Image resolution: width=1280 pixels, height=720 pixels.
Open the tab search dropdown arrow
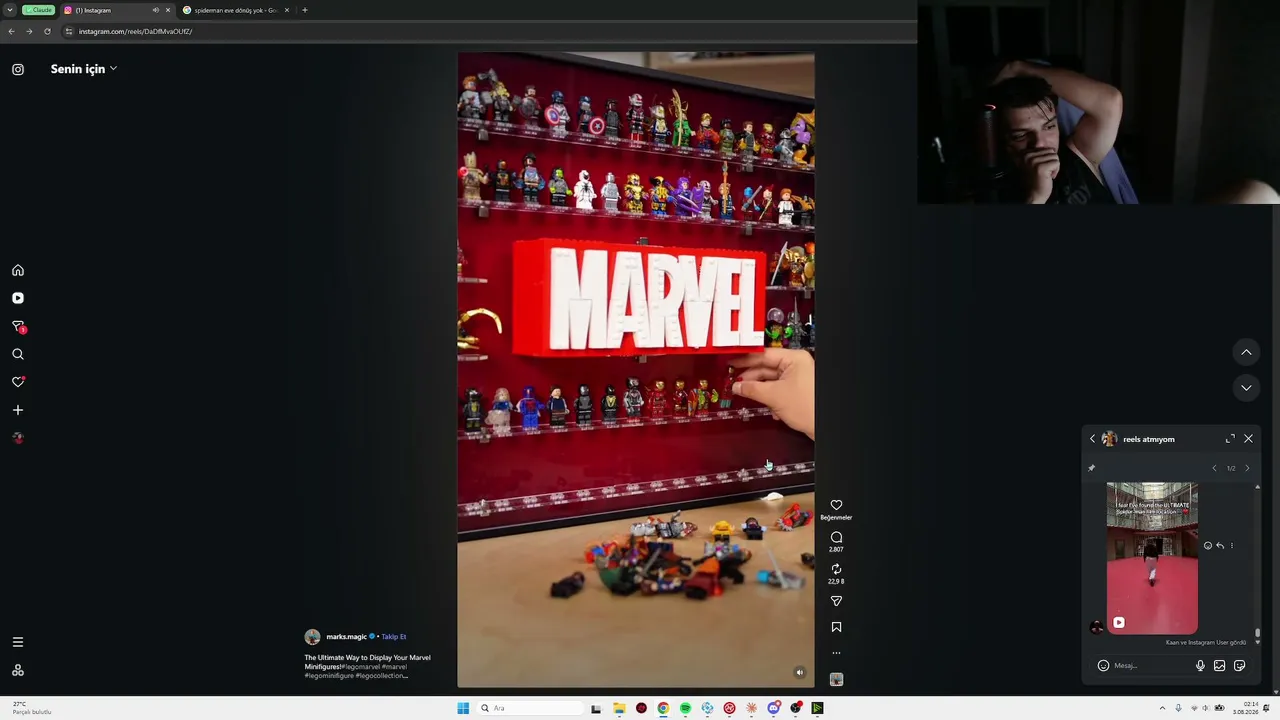[x=10, y=10]
